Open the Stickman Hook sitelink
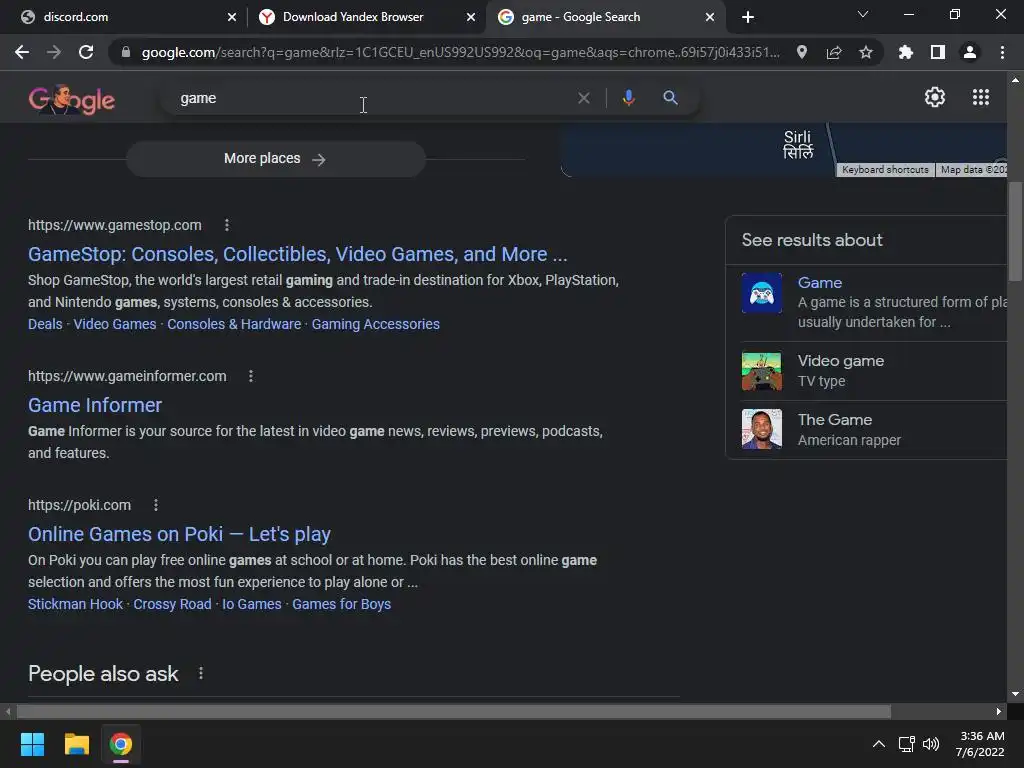Image resolution: width=1024 pixels, height=768 pixels. (75, 604)
